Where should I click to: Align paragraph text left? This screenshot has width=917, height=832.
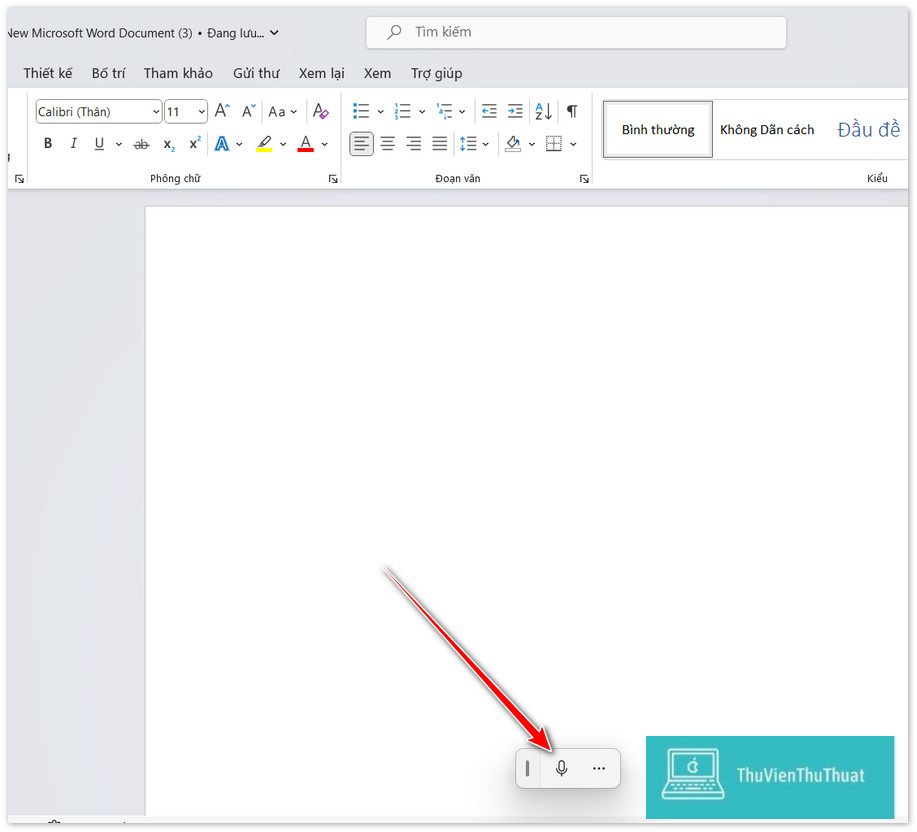361,144
